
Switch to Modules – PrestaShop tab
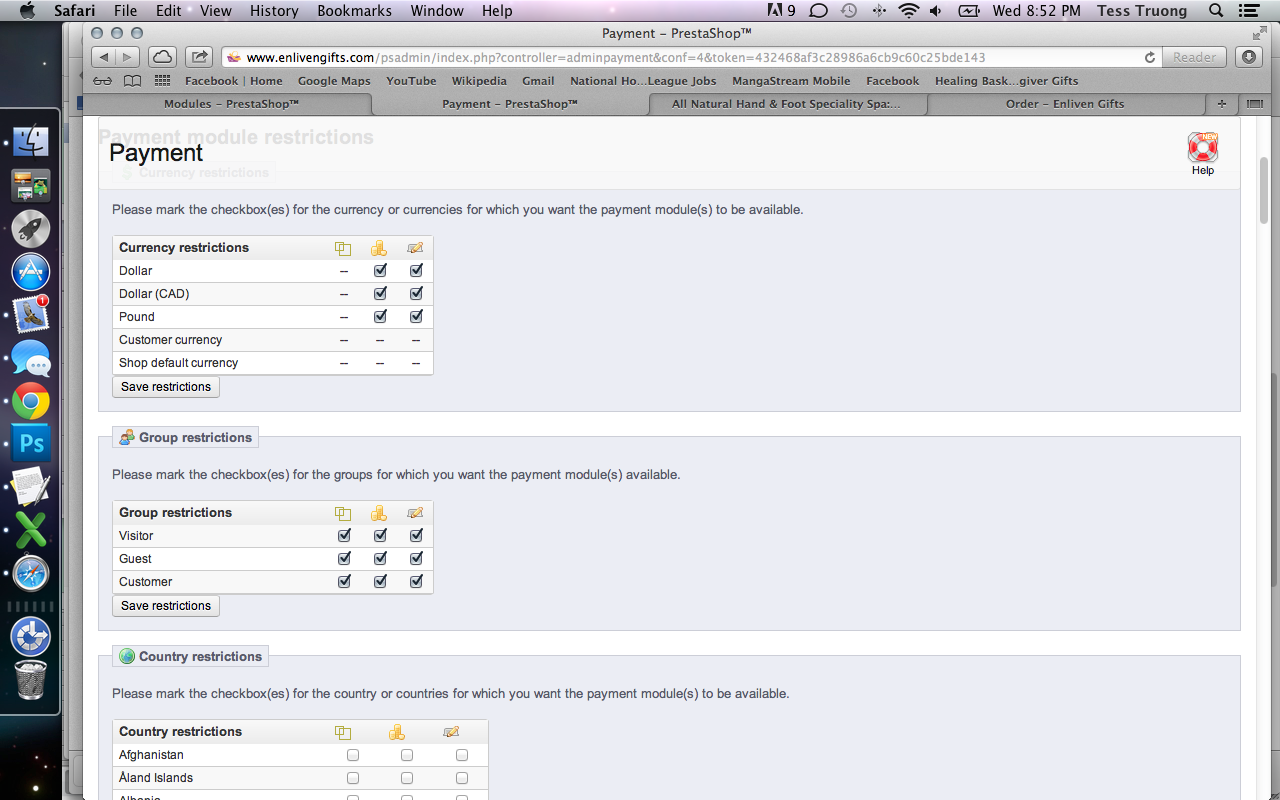point(230,104)
